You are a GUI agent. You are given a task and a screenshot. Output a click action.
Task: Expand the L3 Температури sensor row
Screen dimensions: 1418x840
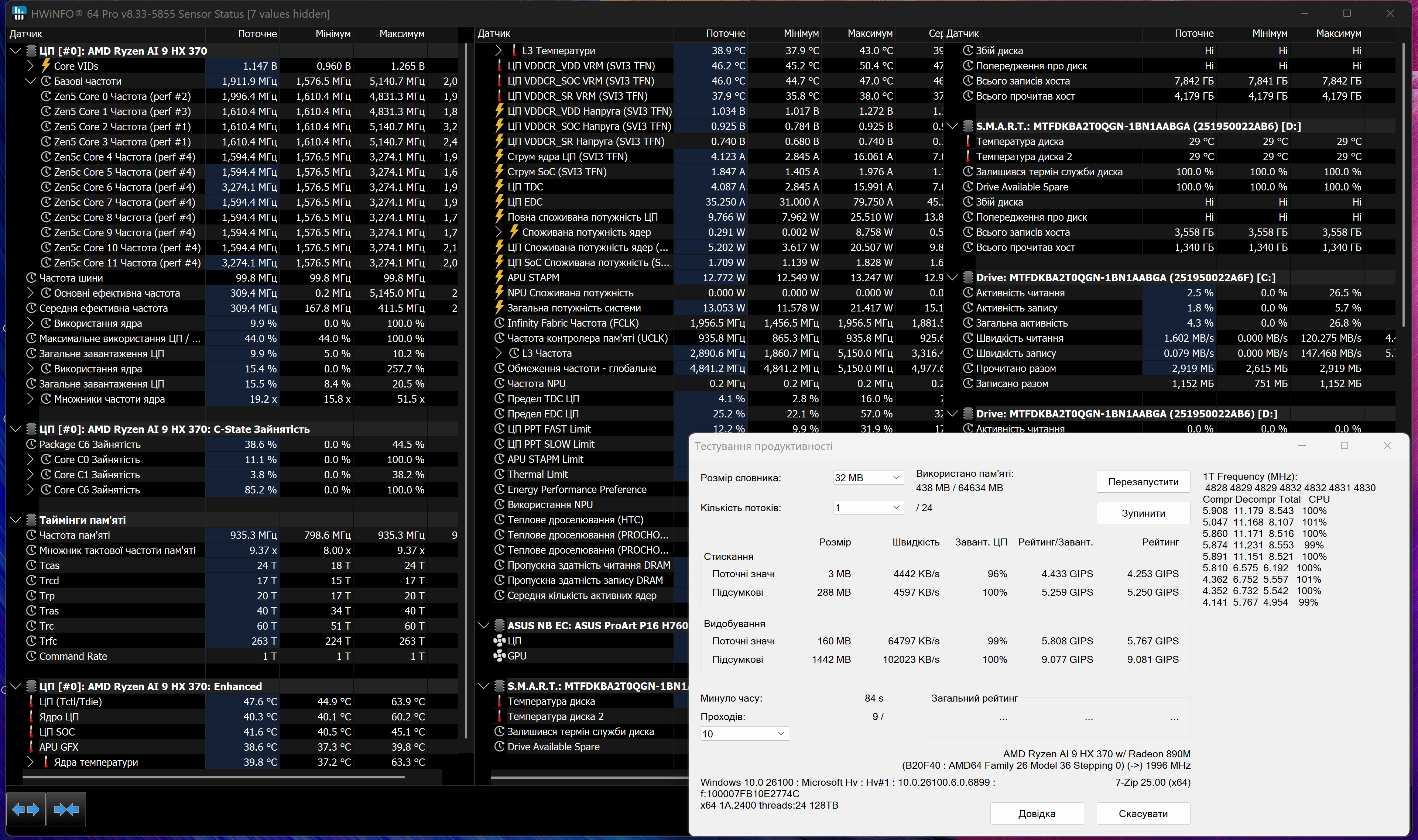pos(499,51)
